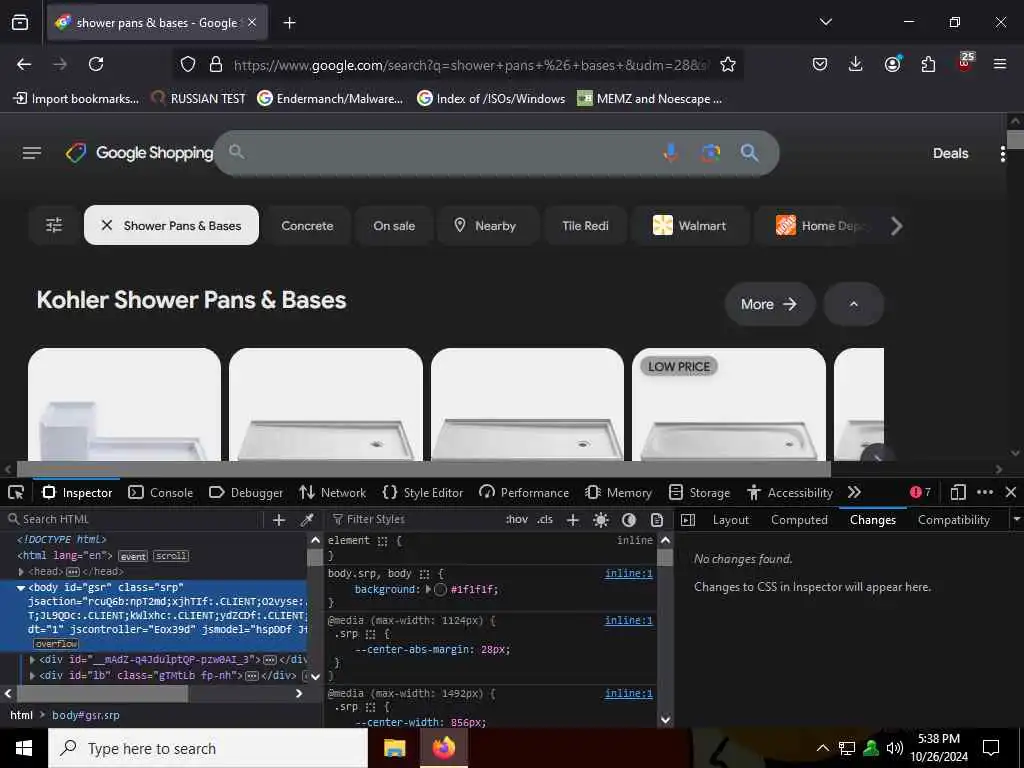Open the Extensions puzzle icon
1024x768 pixels.
point(928,64)
